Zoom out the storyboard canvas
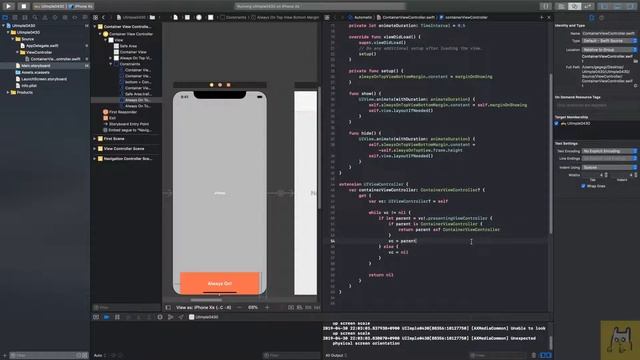The width and height of the screenshot is (640, 360). point(239,307)
